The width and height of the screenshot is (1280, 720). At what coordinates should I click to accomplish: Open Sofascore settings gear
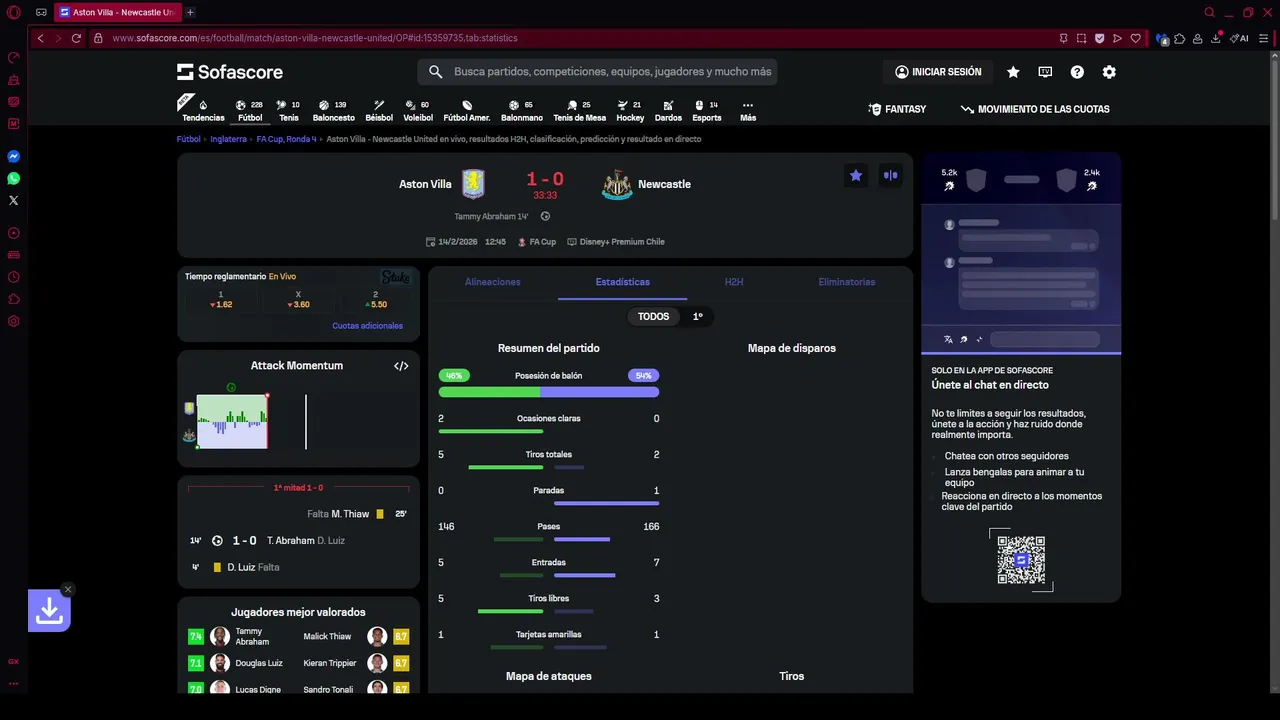[x=1109, y=72]
